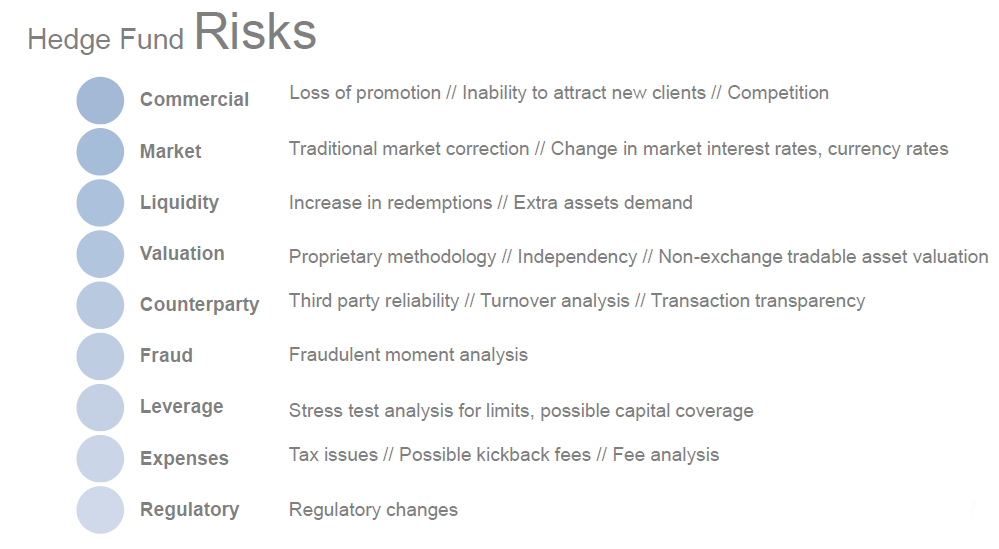Click the Counterparty circle icon
Image resolution: width=999 pixels, height=549 pixels.
(100, 305)
